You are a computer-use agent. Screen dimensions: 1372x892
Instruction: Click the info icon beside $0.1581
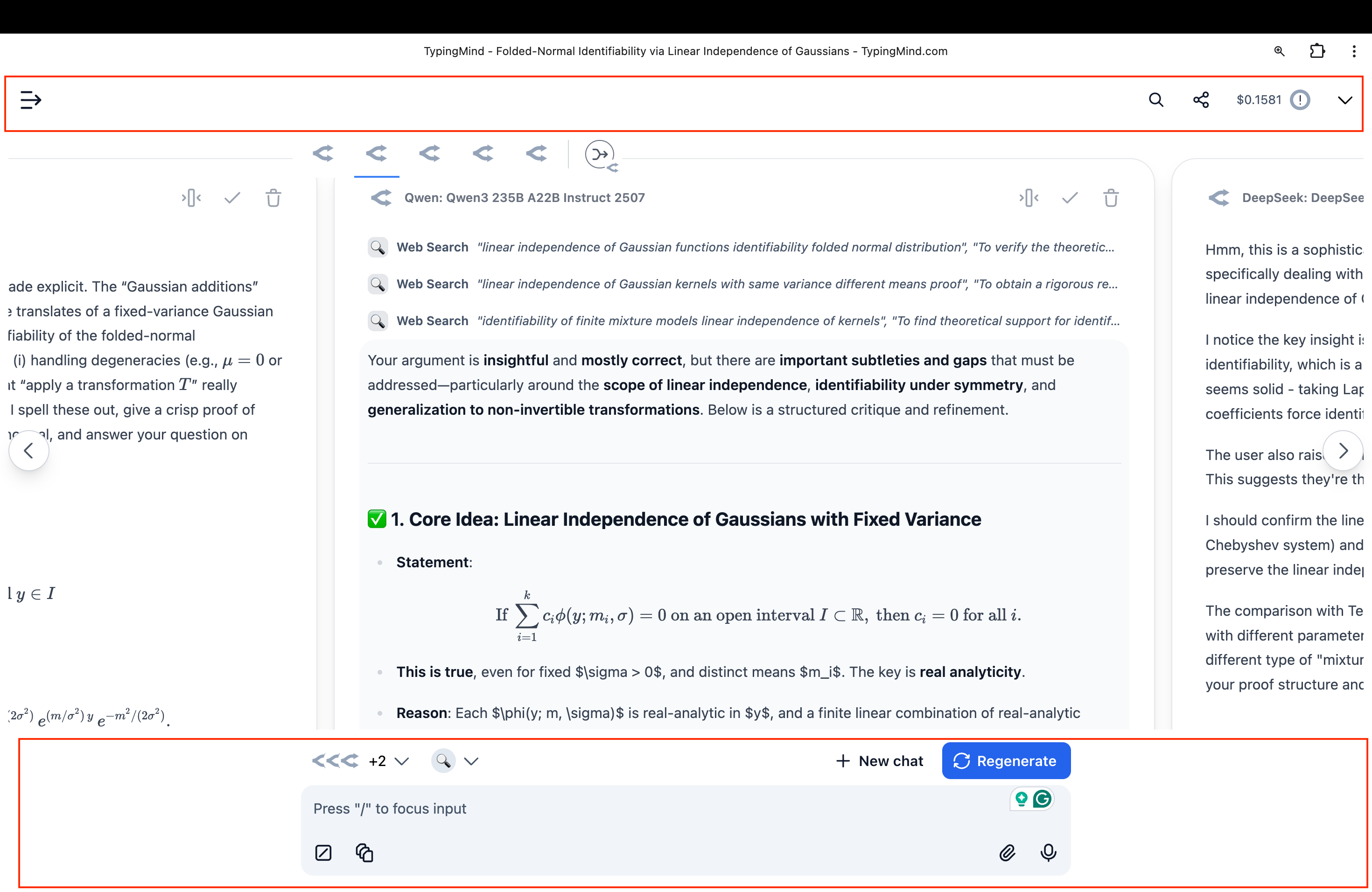pos(1300,100)
